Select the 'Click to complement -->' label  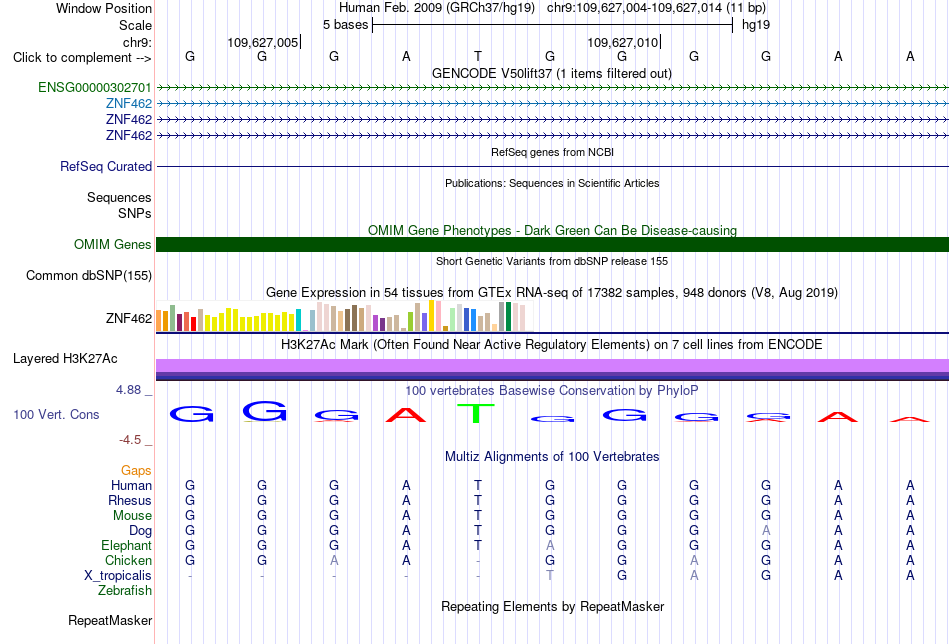(82, 58)
